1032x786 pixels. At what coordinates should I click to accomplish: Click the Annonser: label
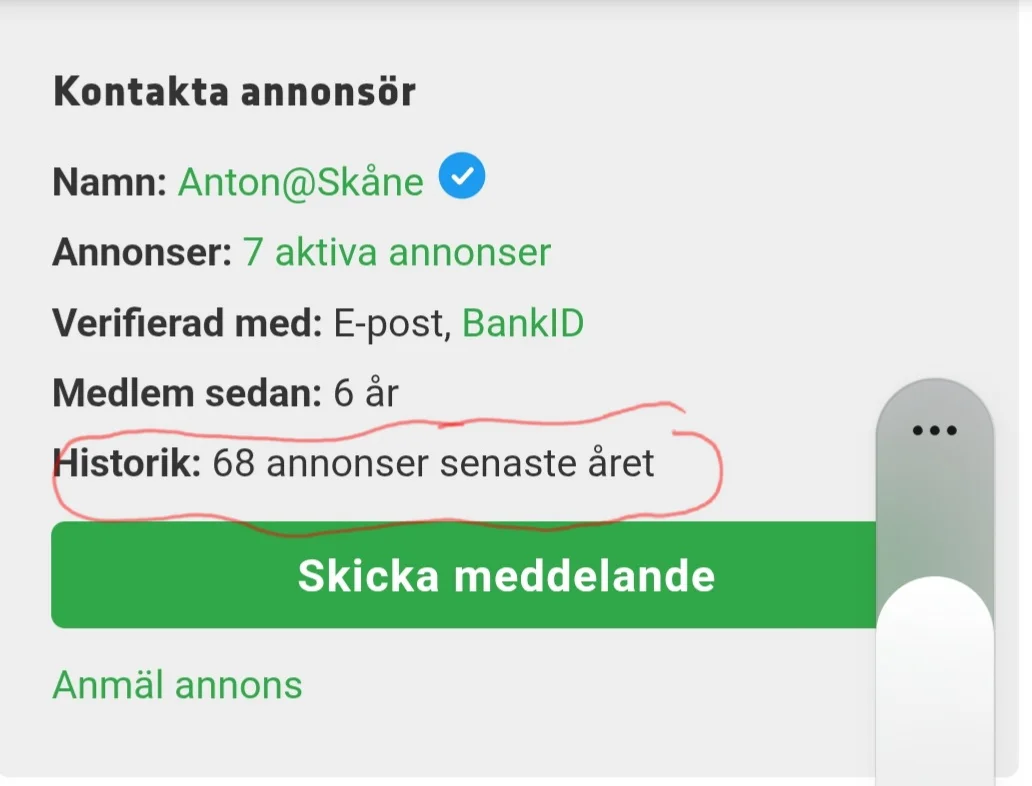(x=142, y=253)
